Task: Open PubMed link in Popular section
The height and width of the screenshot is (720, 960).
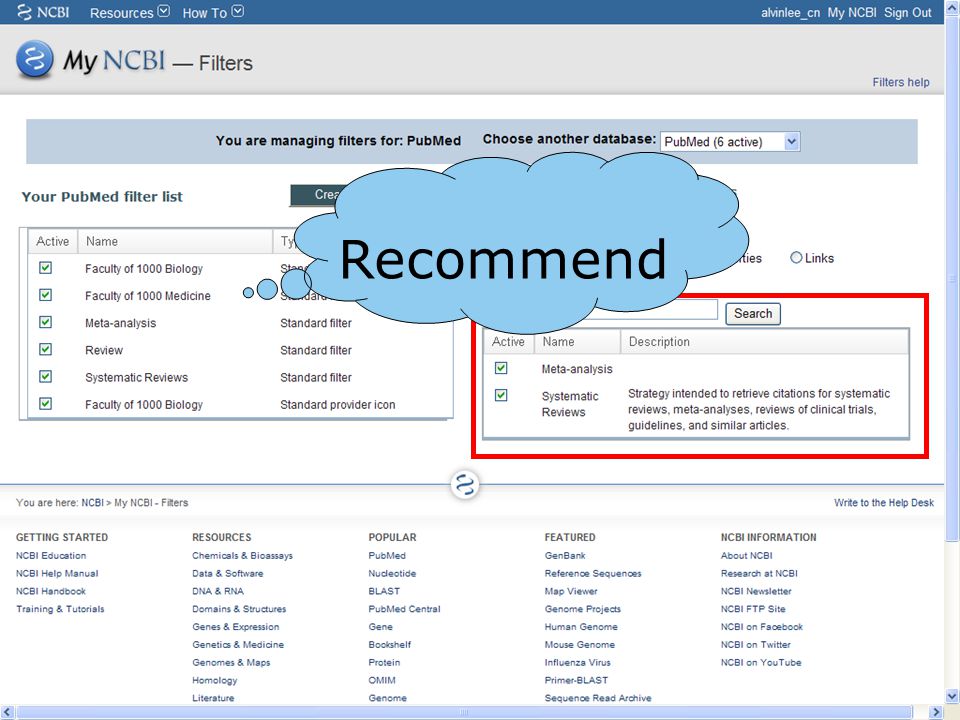Action: 387,555
